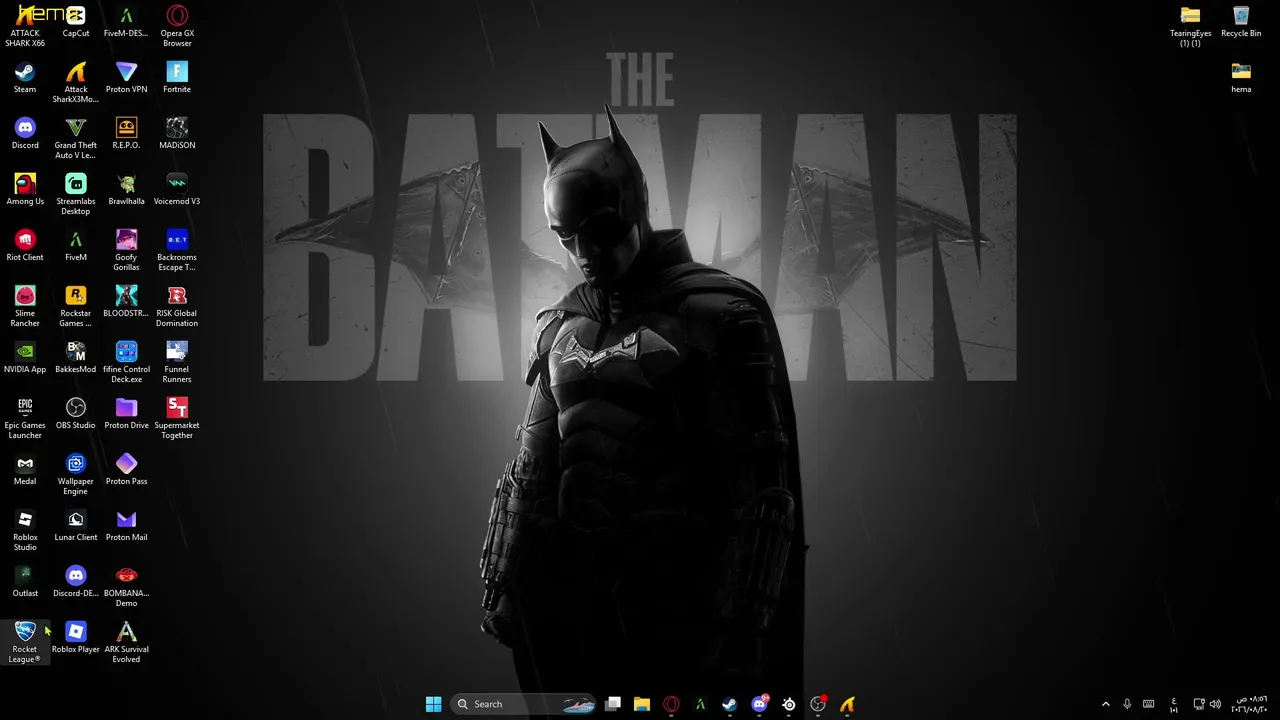This screenshot has width=1280, height=720.
Task: Select the Proton VPN desktop icon
Action: tap(126, 78)
